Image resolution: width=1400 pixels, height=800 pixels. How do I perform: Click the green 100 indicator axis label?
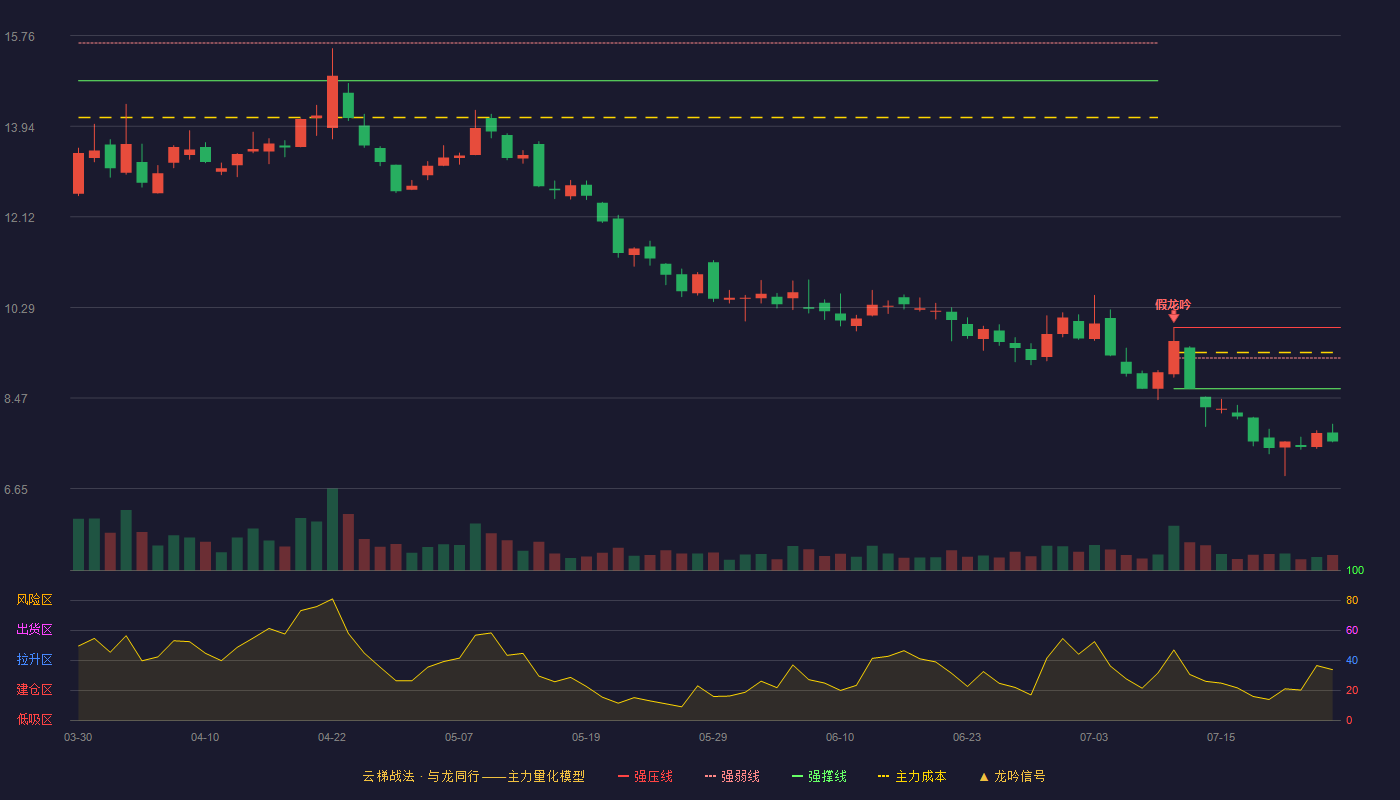(x=1355, y=571)
